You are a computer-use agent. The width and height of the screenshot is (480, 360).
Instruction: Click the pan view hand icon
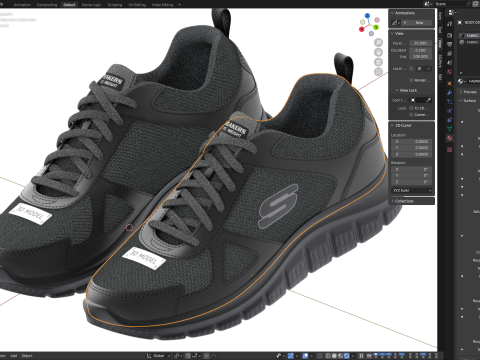tap(378, 52)
